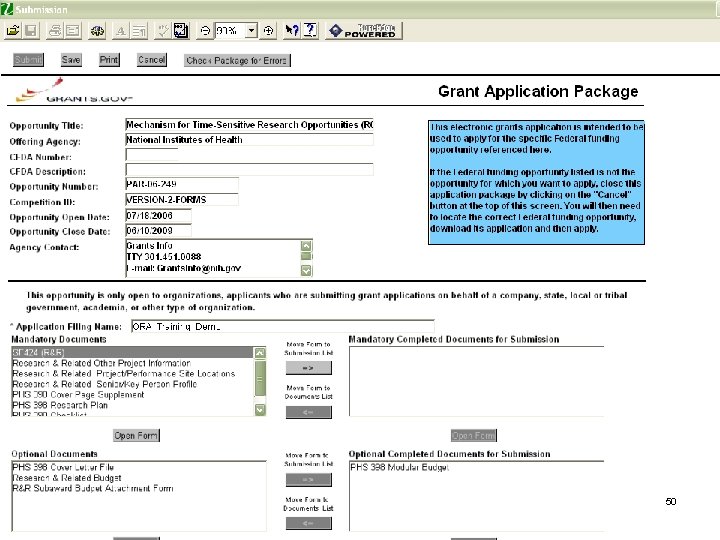The height and width of the screenshot is (540, 720).
Task: Click Check Package for Errors button
Action: pyautogui.click(x=237, y=61)
